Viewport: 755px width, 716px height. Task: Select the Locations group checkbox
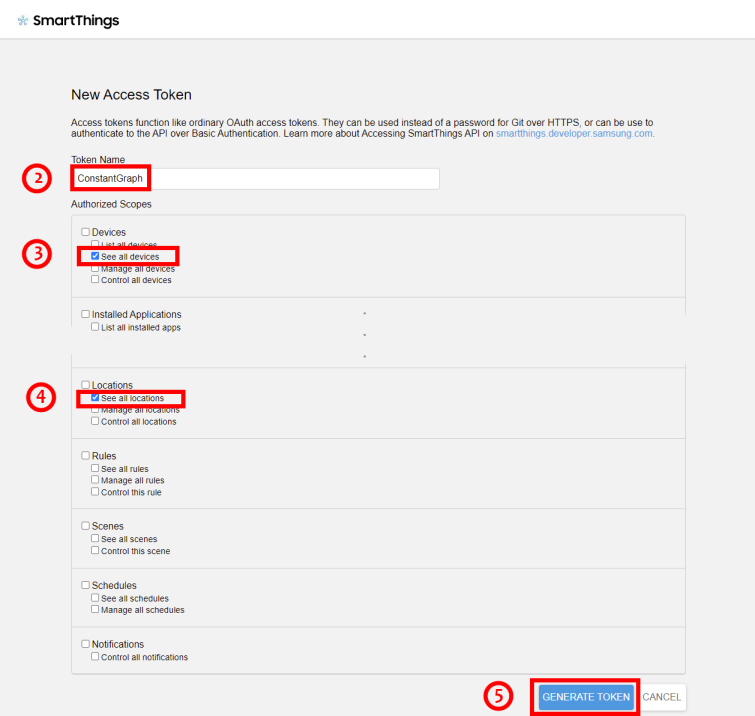pos(86,385)
